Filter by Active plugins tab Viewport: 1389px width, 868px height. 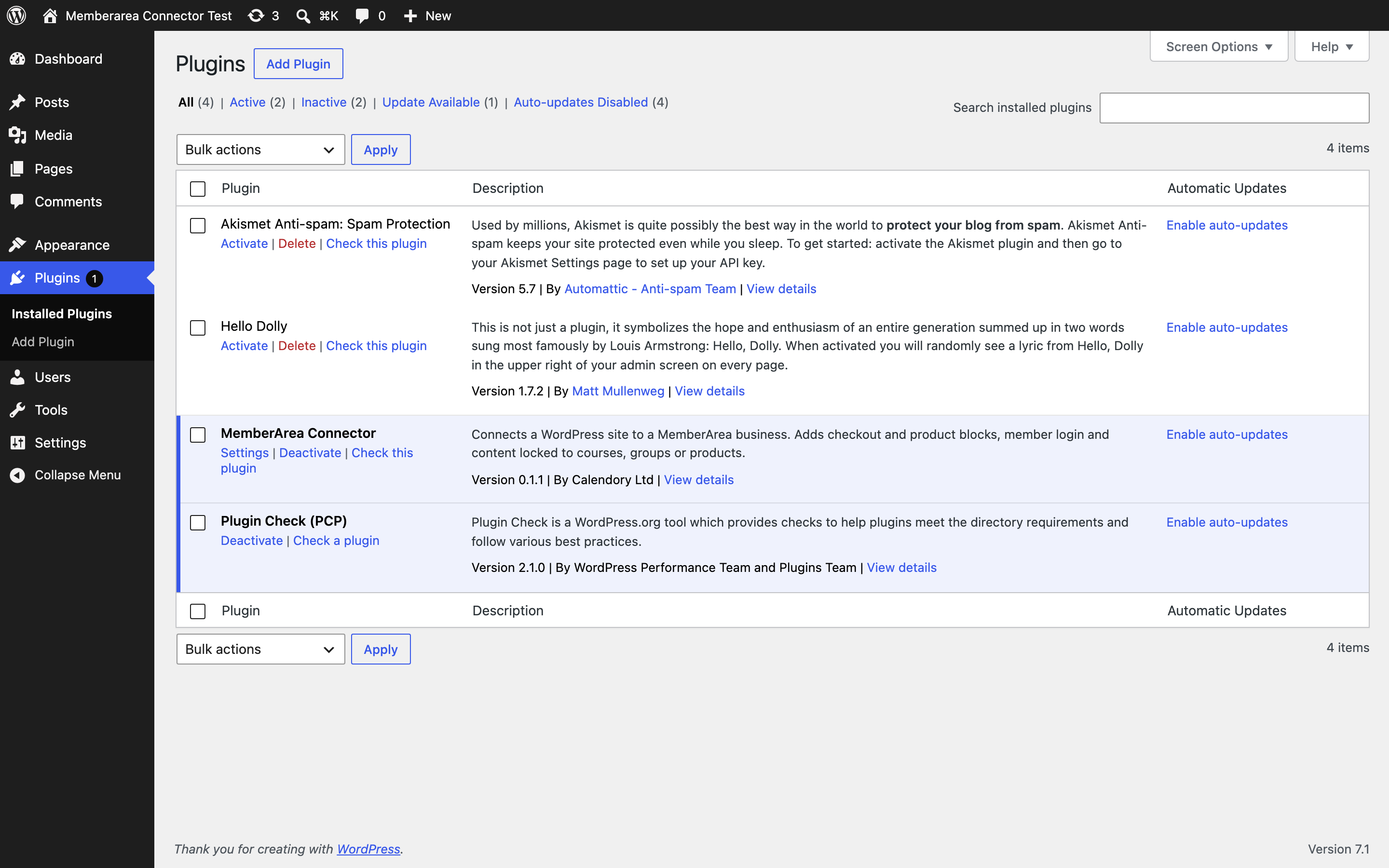(247, 102)
